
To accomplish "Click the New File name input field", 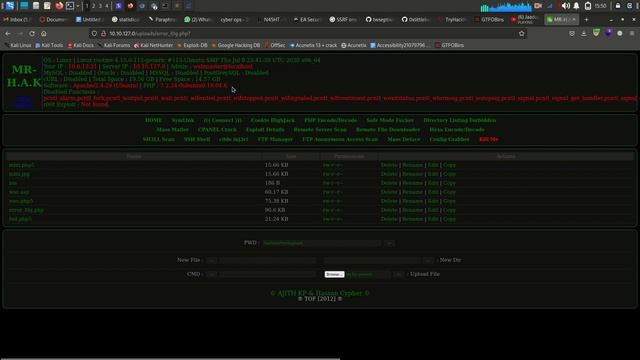I will [x=267, y=260].
